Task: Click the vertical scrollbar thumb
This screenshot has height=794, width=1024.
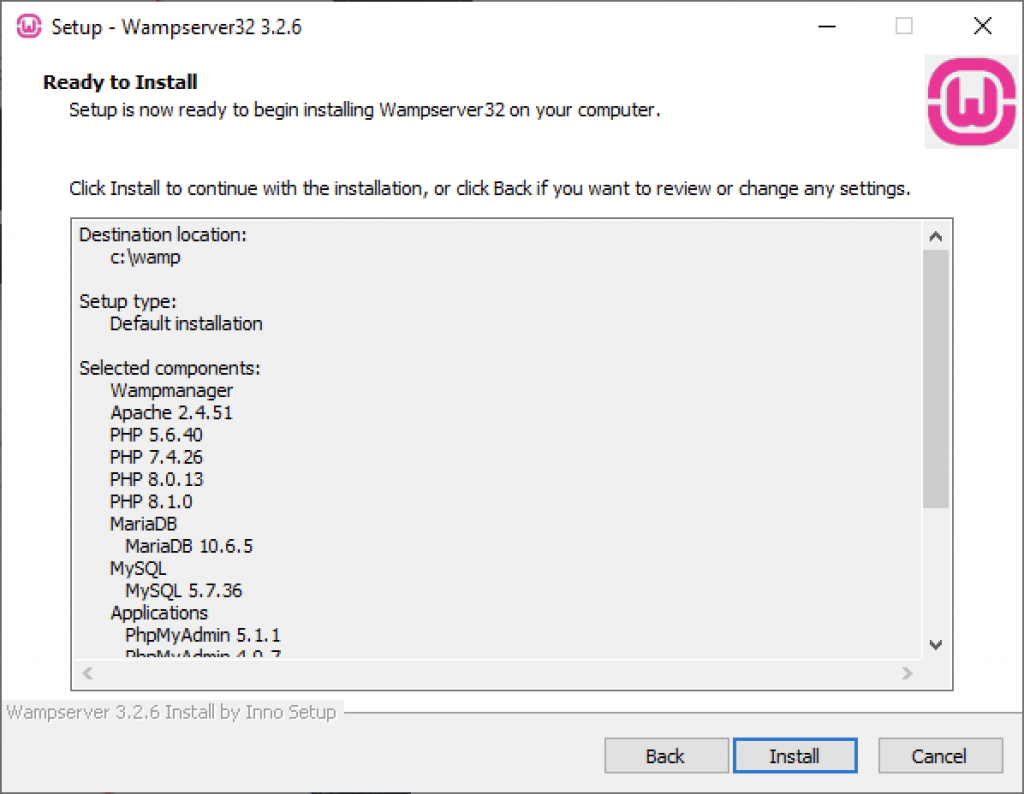Action: pyautogui.click(x=935, y=379)
